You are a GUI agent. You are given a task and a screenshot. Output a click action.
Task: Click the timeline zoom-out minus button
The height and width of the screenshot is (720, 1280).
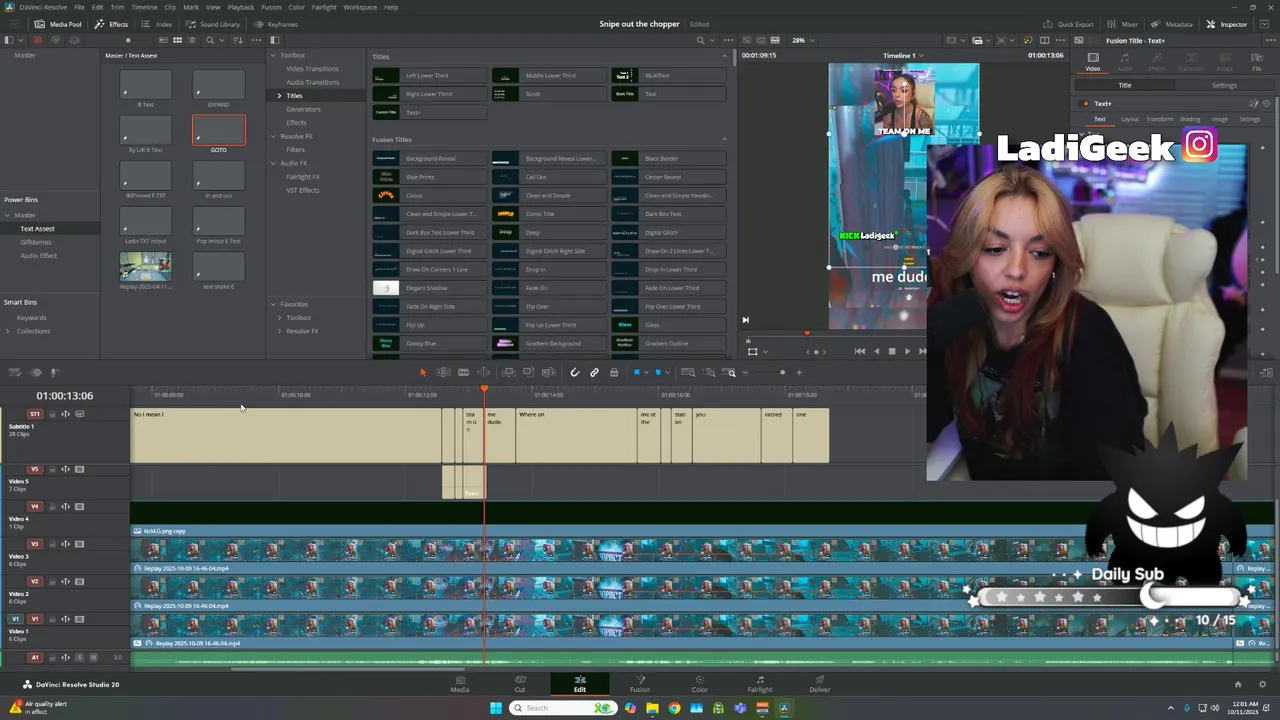(744, 372)
